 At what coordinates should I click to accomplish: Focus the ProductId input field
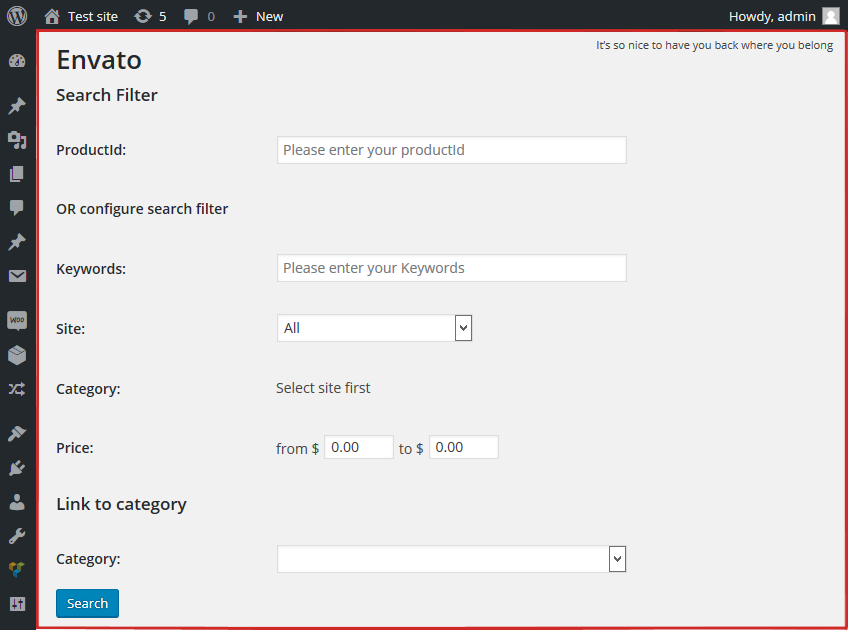pyautogui.click(x=452, y=150)
